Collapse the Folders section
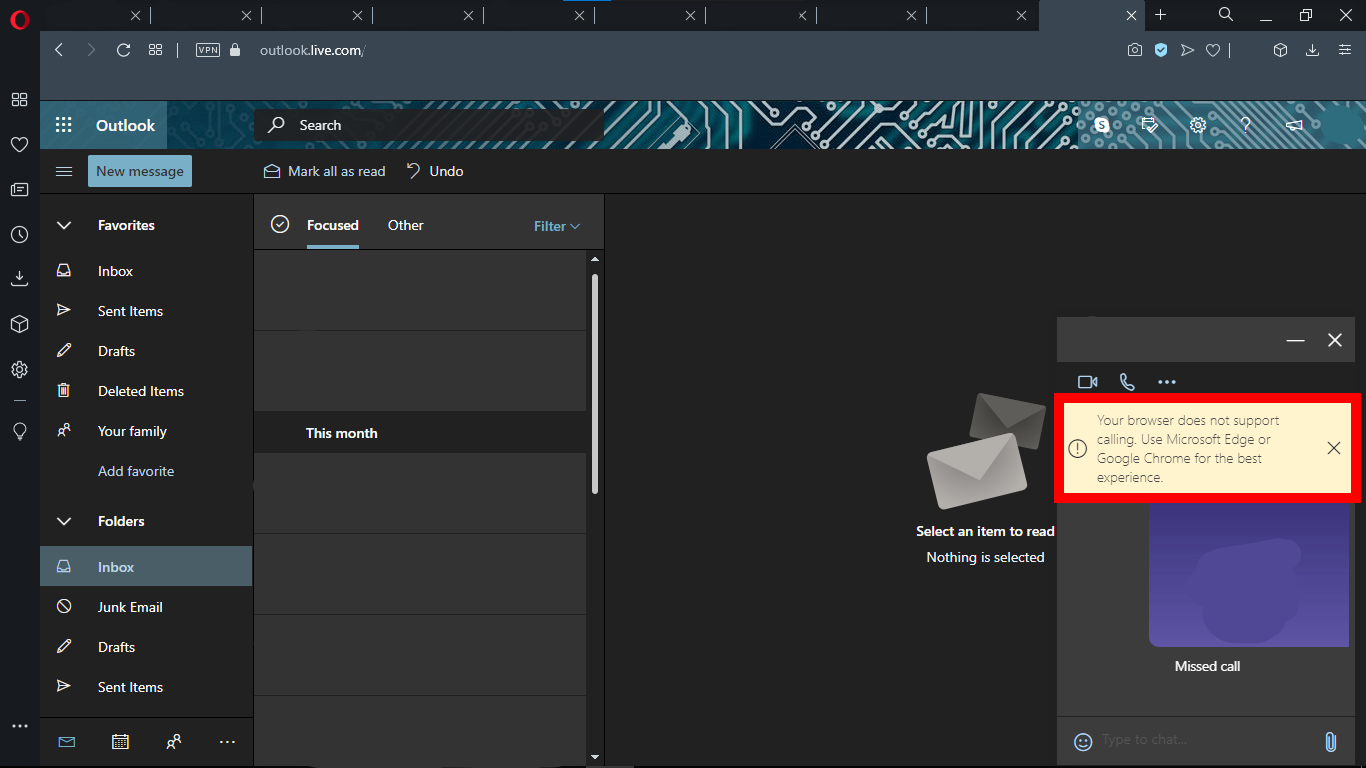The image size is (1366, 768). (x=64, y=521)
